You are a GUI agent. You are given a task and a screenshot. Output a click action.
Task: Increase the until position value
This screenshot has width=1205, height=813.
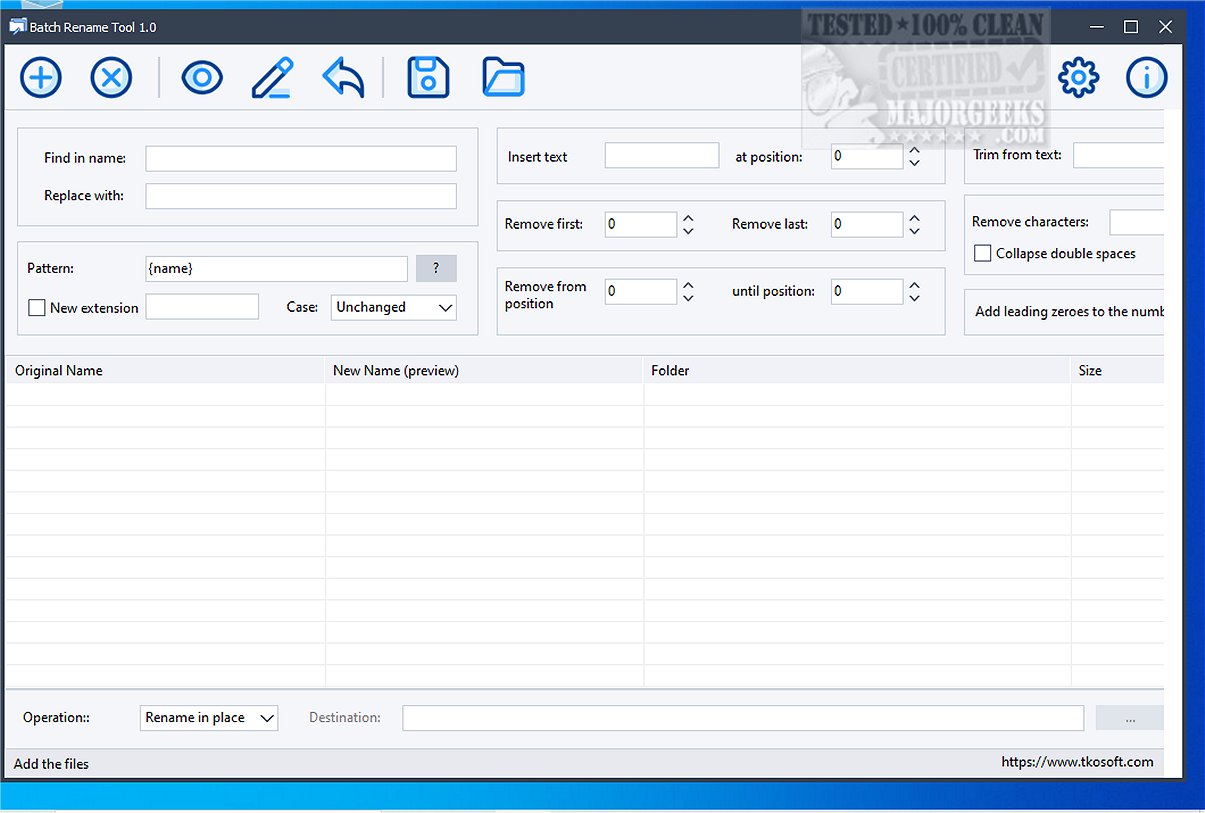(914, 285)
